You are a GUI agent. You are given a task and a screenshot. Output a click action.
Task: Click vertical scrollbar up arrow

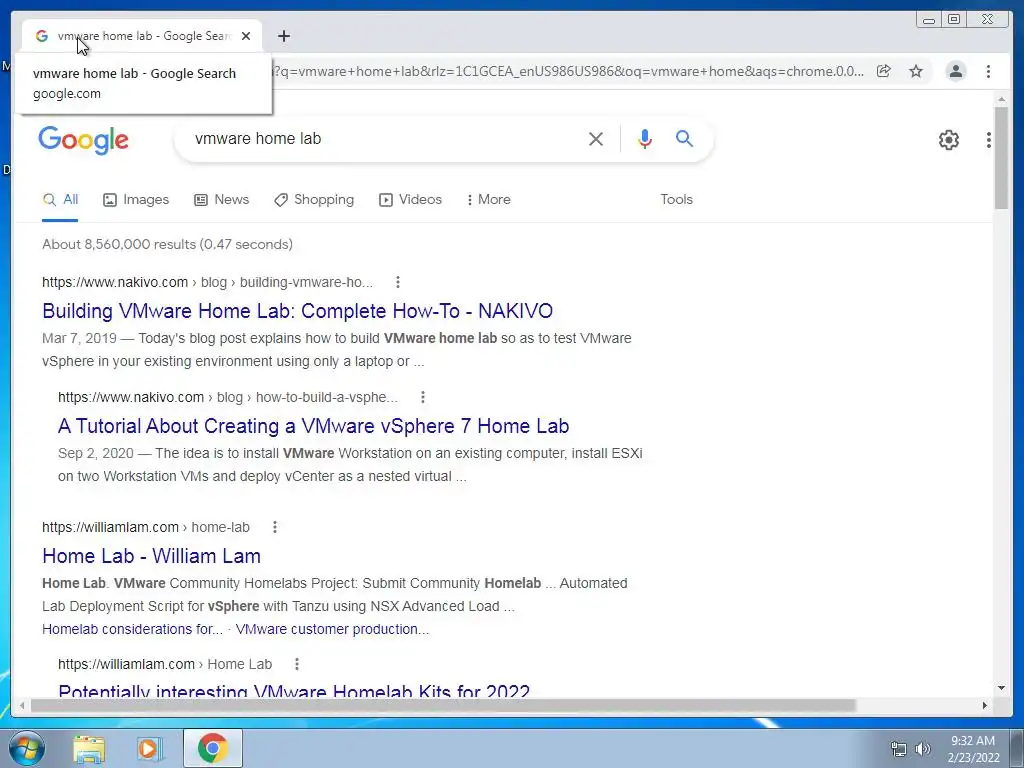(1002, 99)
